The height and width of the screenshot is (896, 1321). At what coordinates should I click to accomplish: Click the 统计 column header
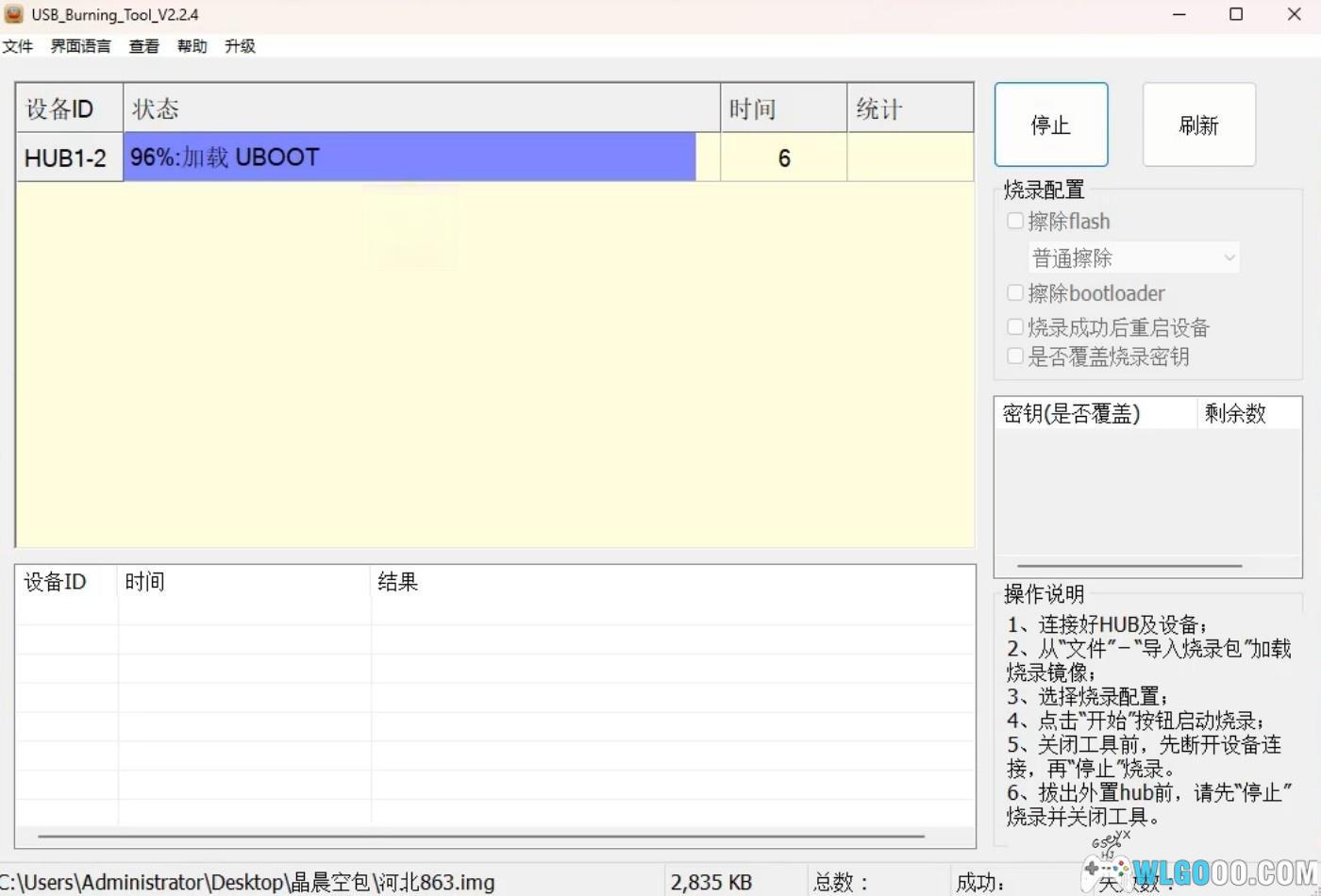point(909,108)
